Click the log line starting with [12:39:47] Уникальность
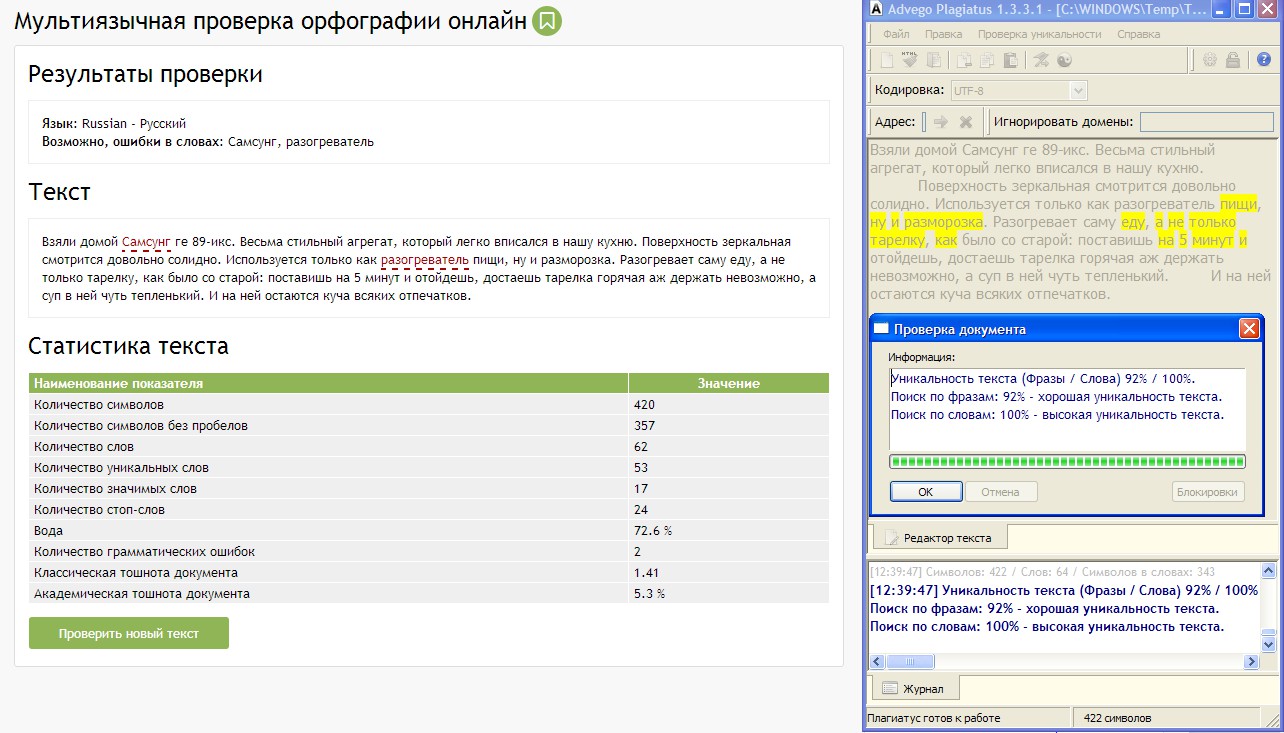This screenshot has width=1284, height=733. click(1064, 591)
